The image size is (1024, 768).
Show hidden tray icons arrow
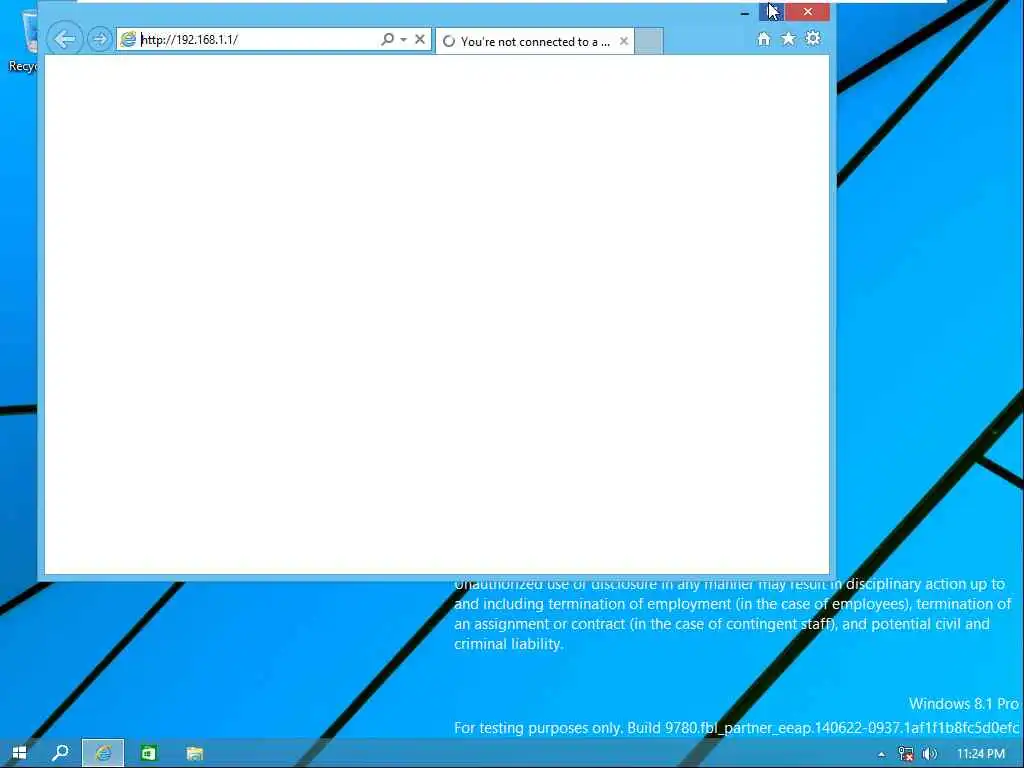882,754
